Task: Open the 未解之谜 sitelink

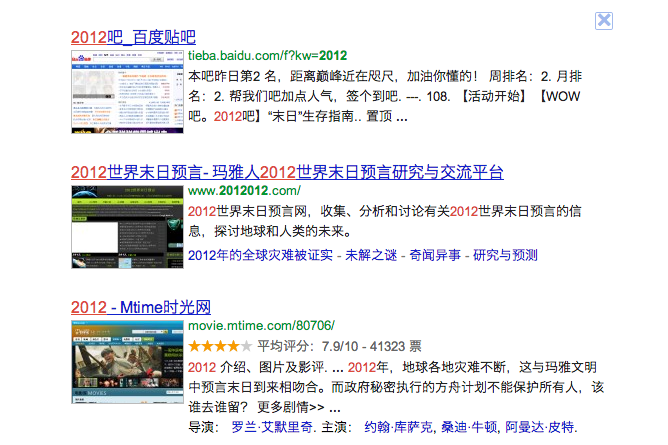Action: pyautogui.click(x=370, y=255)
